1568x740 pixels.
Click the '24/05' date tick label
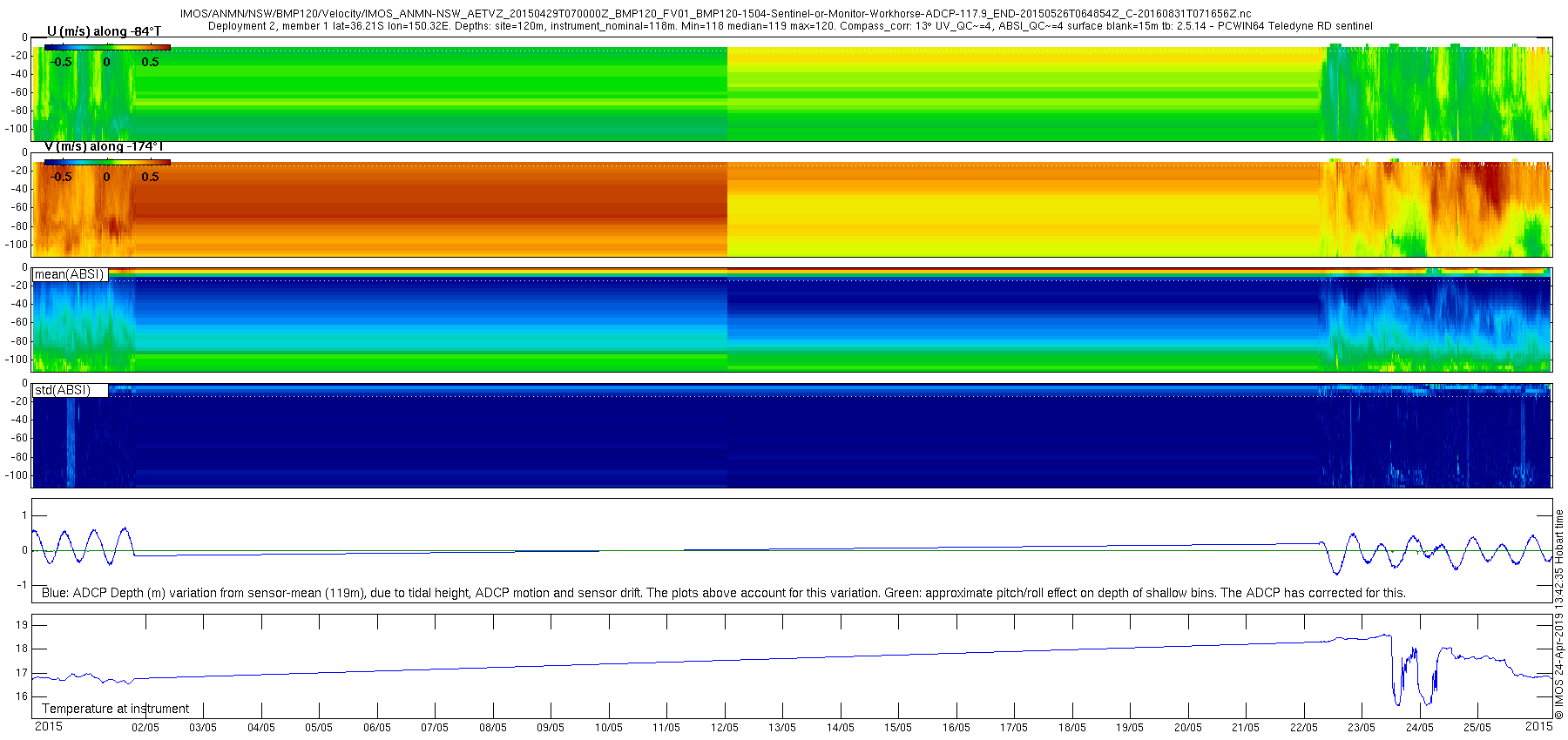tap(1420, 728)
